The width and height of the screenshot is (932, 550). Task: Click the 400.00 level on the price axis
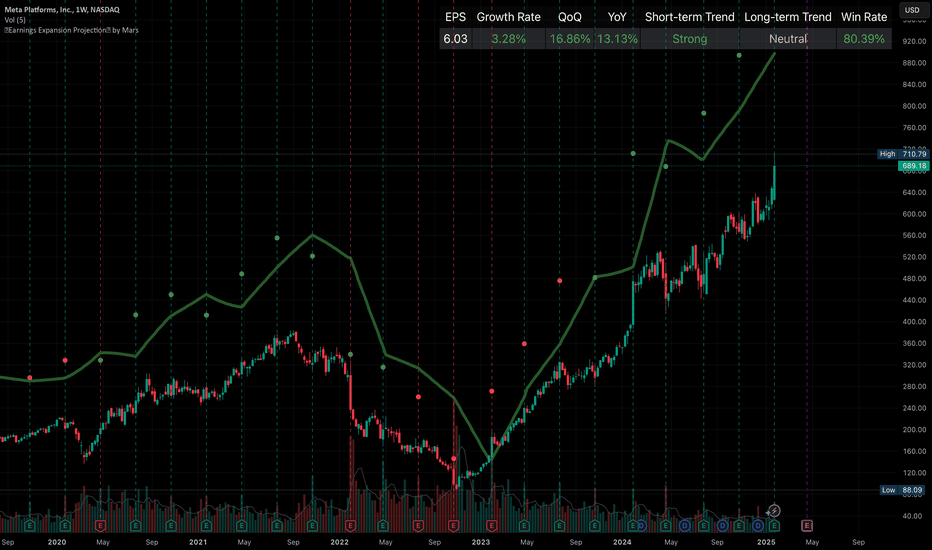[x=914, y=322]
